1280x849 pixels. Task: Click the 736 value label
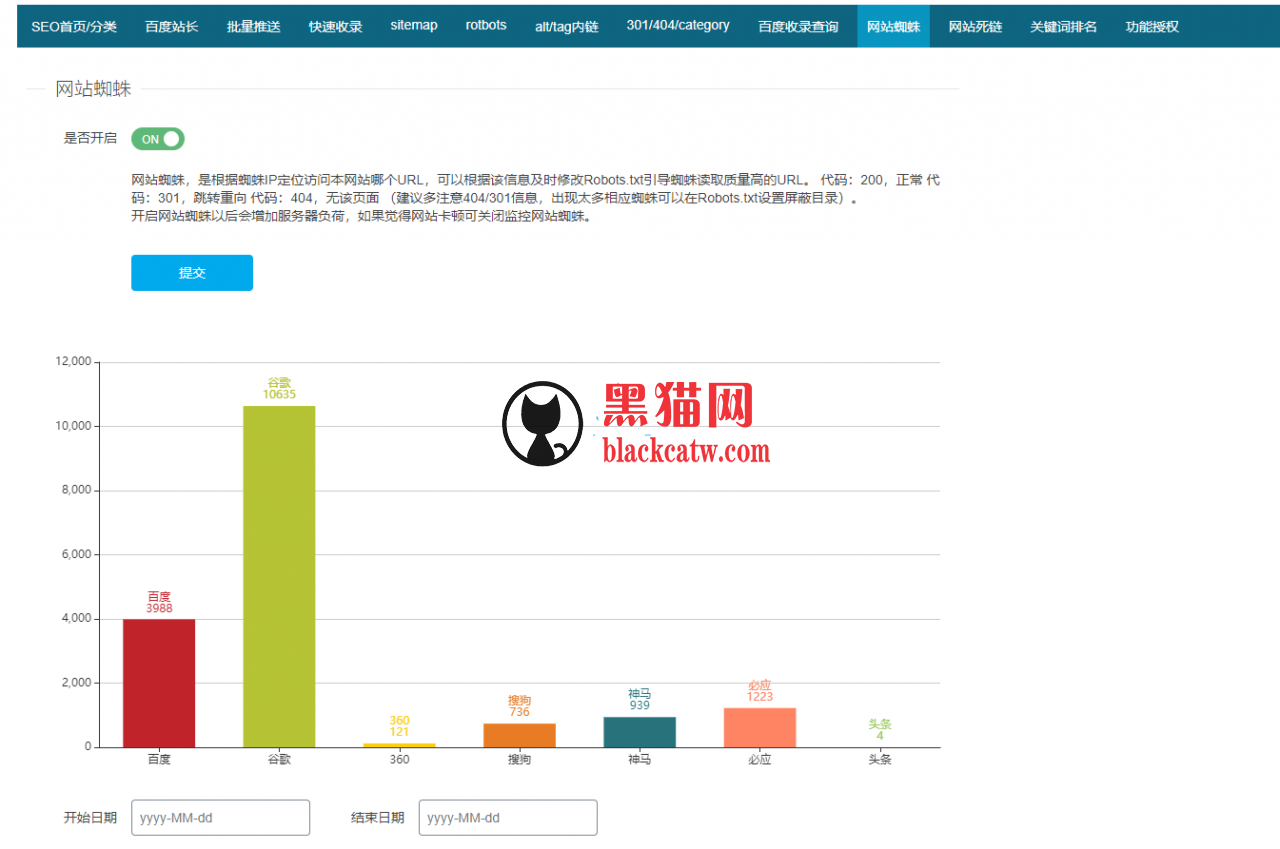tap(519, 712)
